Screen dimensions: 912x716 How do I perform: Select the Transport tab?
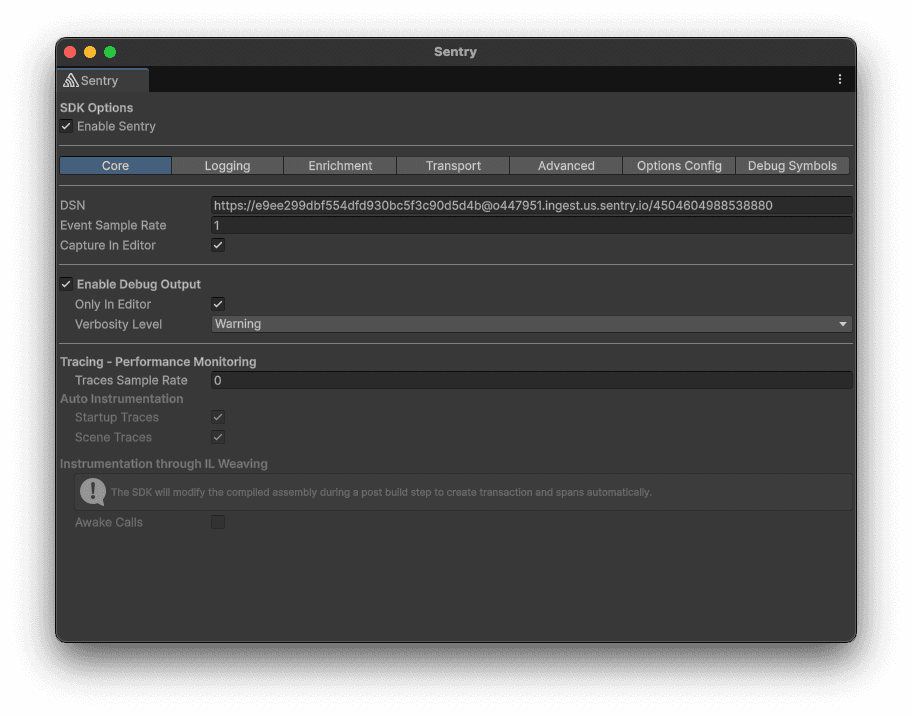[453, 166]
